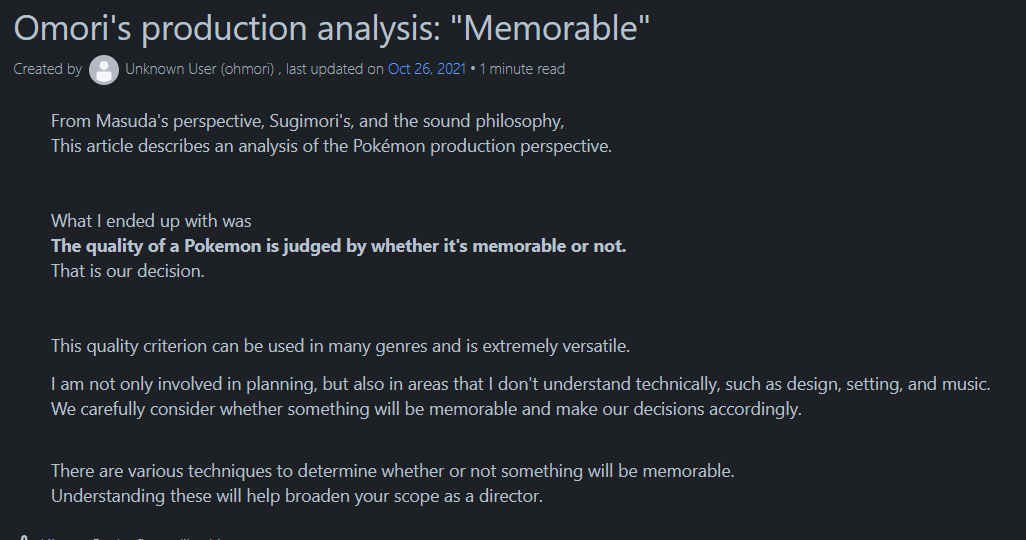Click the line starting "From Masuda's perspective"
This screenshot has height=540, width=1026.
[x=307, y=121]
